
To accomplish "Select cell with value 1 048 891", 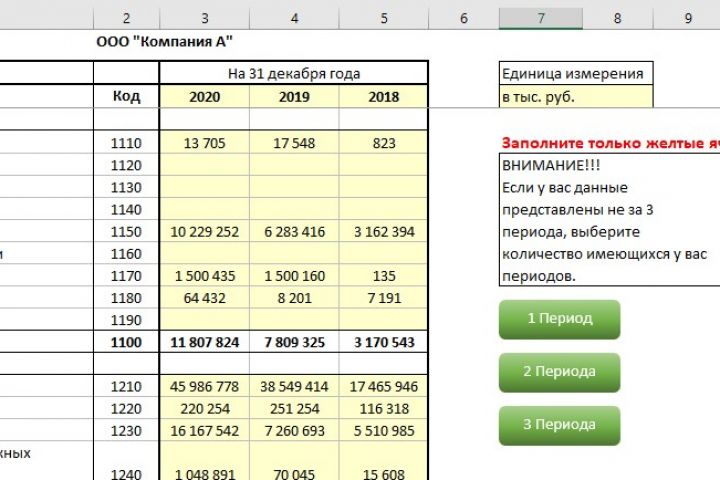I will pyautogui.click(x=204, y=461).
